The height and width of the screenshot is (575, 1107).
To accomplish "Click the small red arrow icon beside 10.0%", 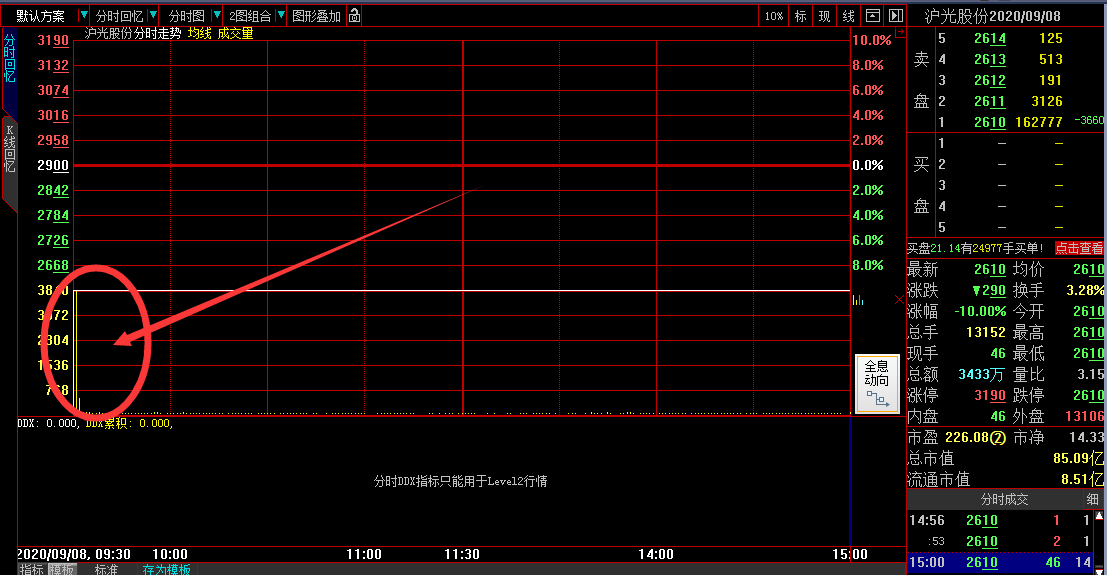I will (x=899, y=34).
